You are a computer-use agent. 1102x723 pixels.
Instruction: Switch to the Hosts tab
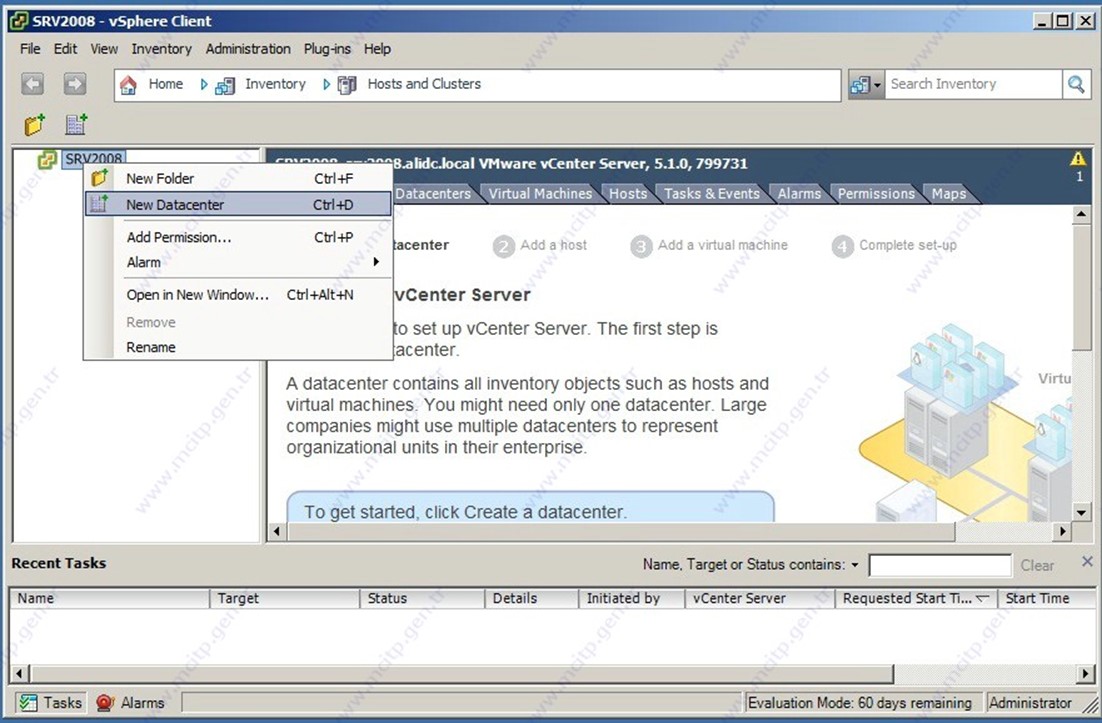coord(628,193)
